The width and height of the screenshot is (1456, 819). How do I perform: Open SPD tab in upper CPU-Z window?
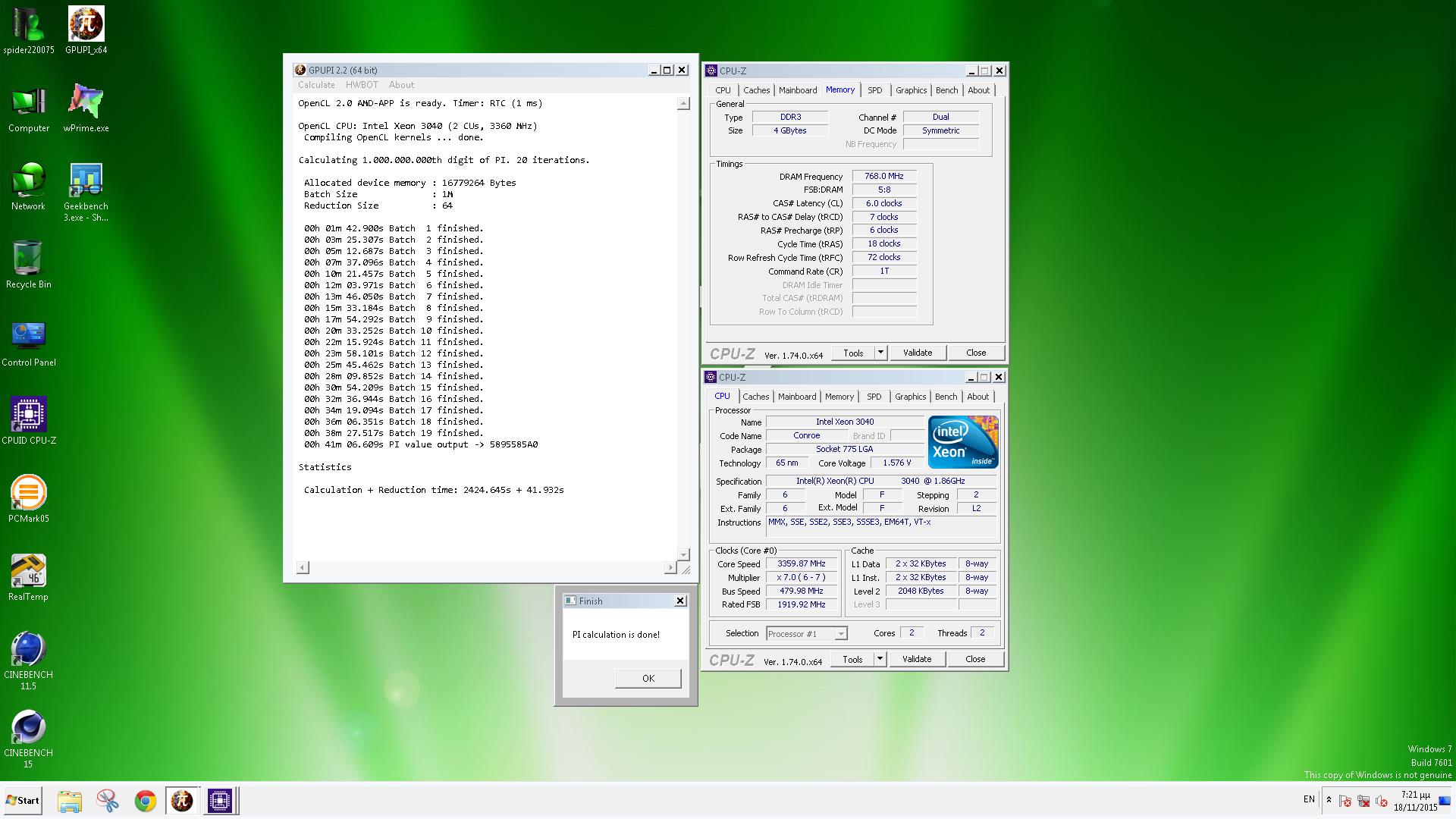[874, 90]
